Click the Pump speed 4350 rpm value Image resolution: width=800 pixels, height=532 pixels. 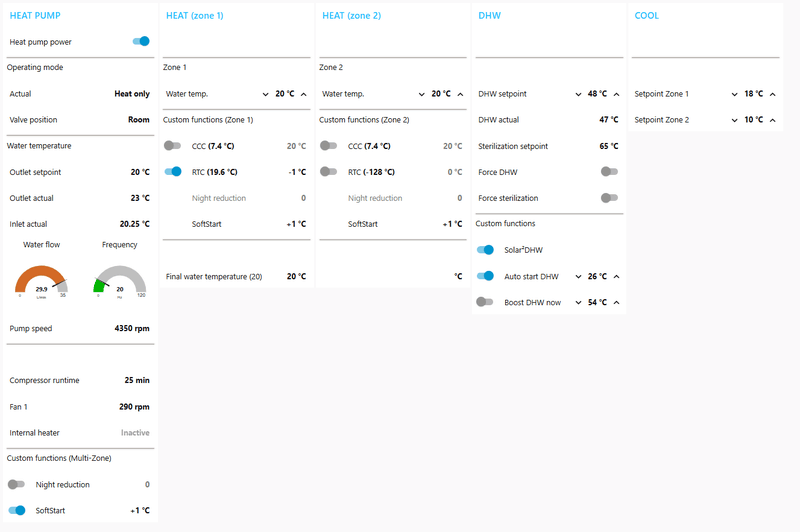[x=132, y=328]
